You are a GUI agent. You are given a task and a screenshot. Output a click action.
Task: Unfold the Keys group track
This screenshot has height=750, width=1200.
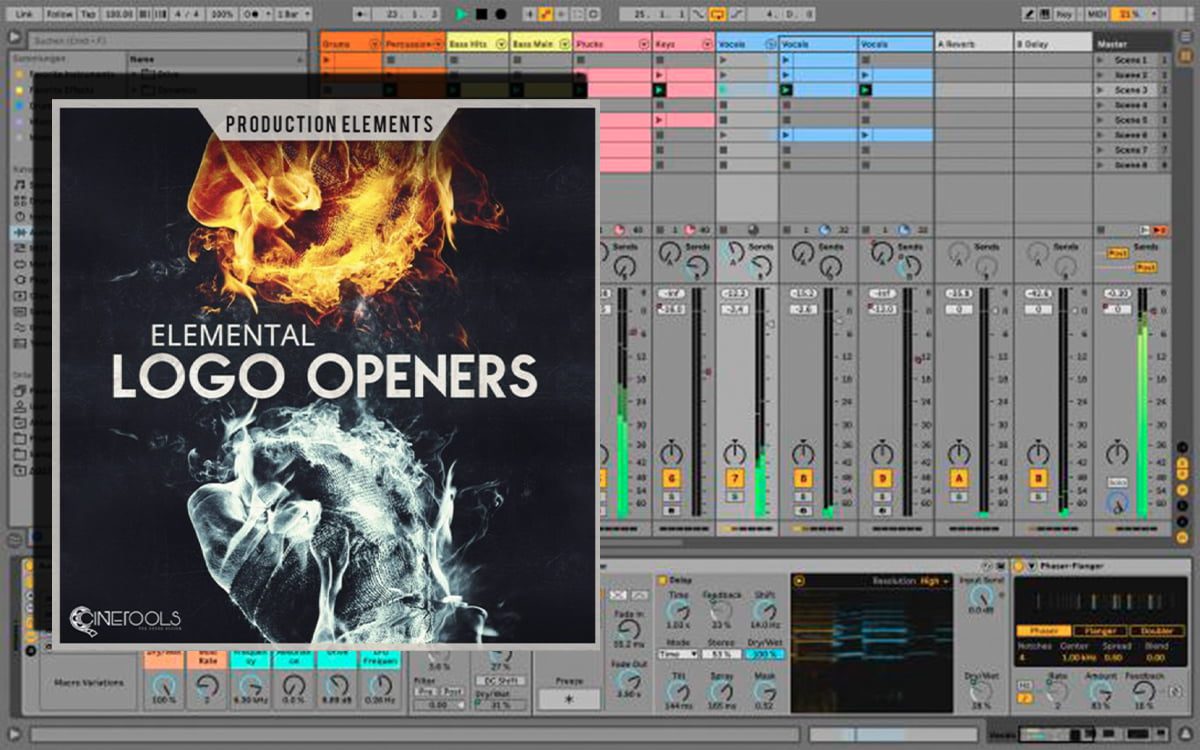click(x=706, y=44)
